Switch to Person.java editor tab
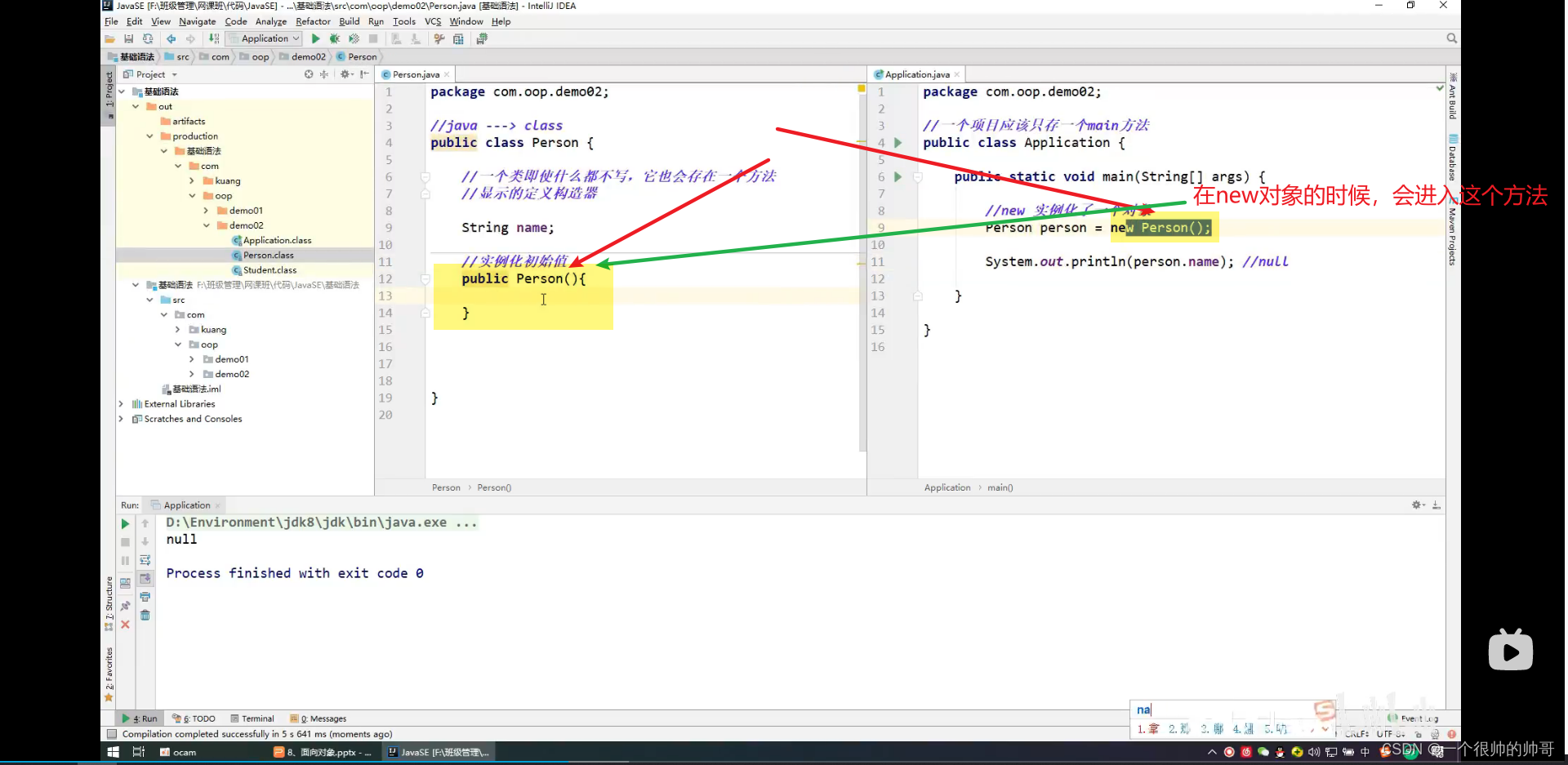1568x765 pixels. (416, 74)
